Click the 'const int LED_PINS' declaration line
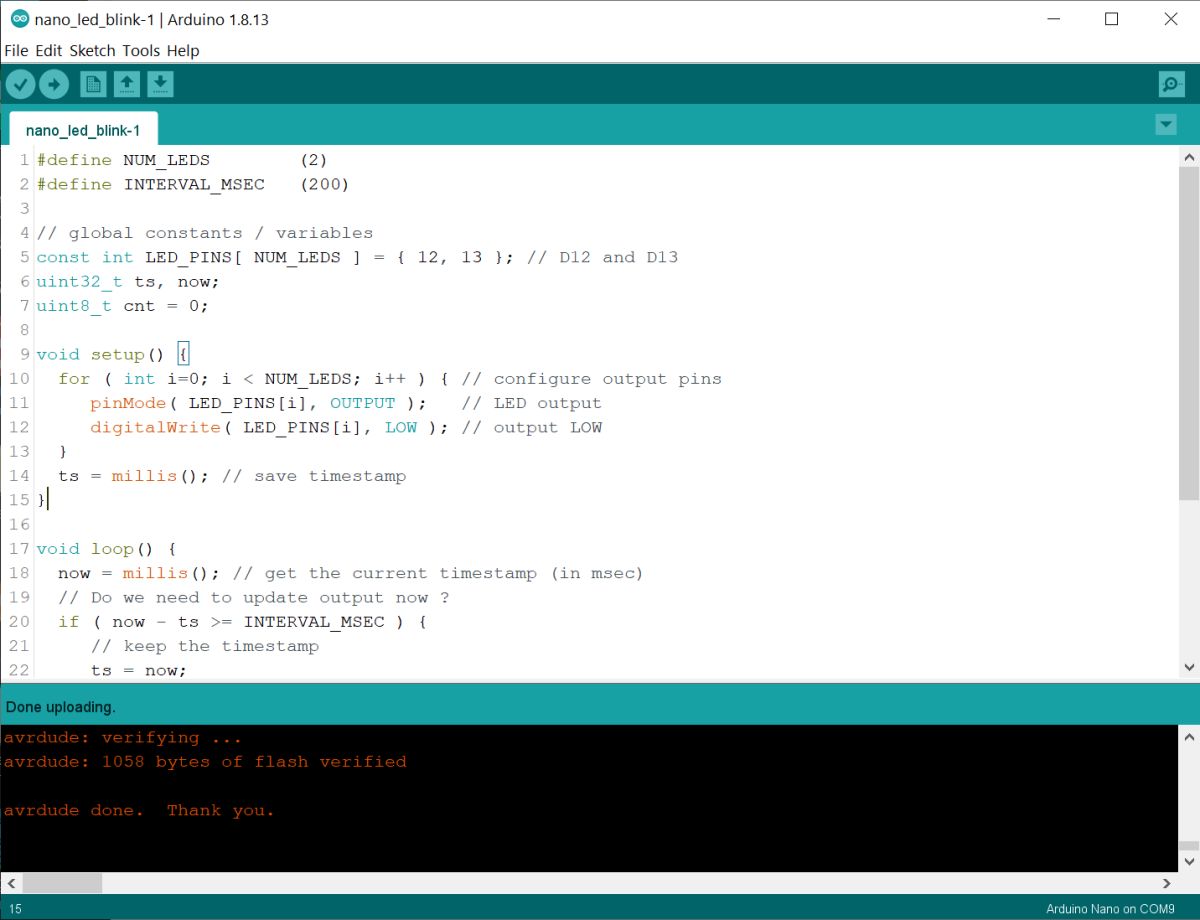The width and height of the screenshot is (1200, 920). pyautogui.click(x=357, y=257)
